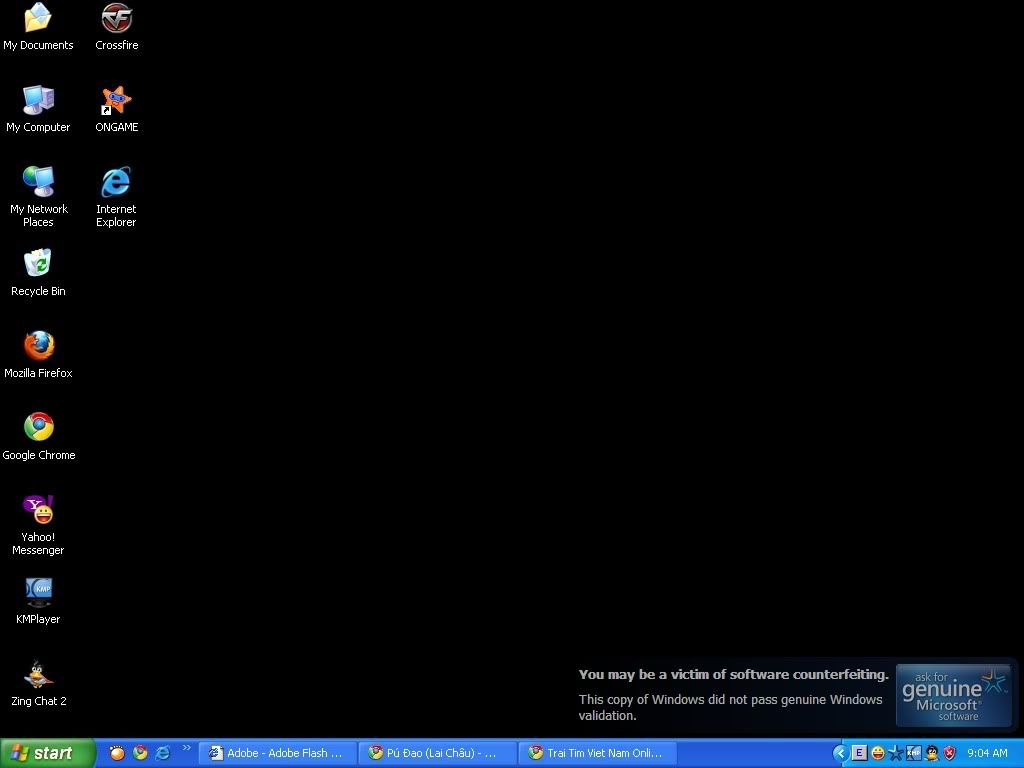The image size is (1024, 768).
Task: Select the Recycle Bin
Action: click(39, 273)
